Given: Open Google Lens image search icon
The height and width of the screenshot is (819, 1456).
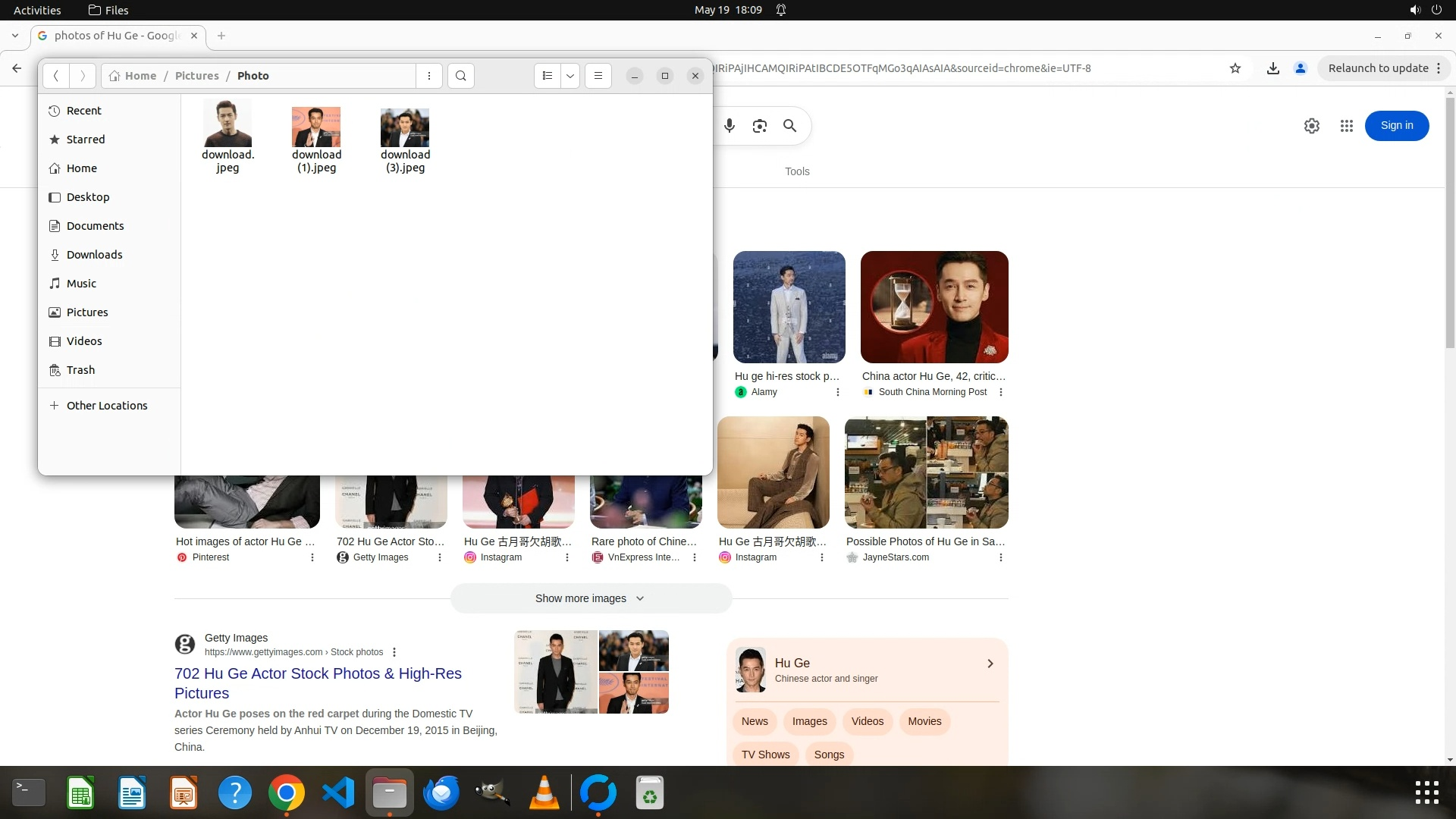Looking at the screenshot, I should [x=760, y=126].
